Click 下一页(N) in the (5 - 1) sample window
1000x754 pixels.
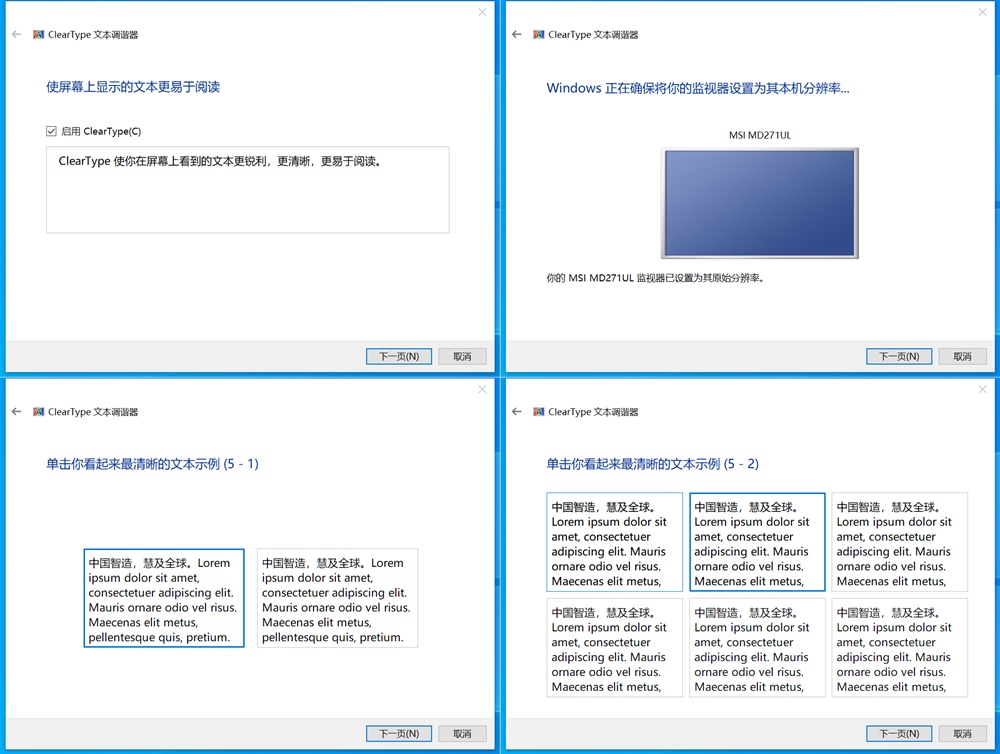pyautogui.click(x=399, y=734)
